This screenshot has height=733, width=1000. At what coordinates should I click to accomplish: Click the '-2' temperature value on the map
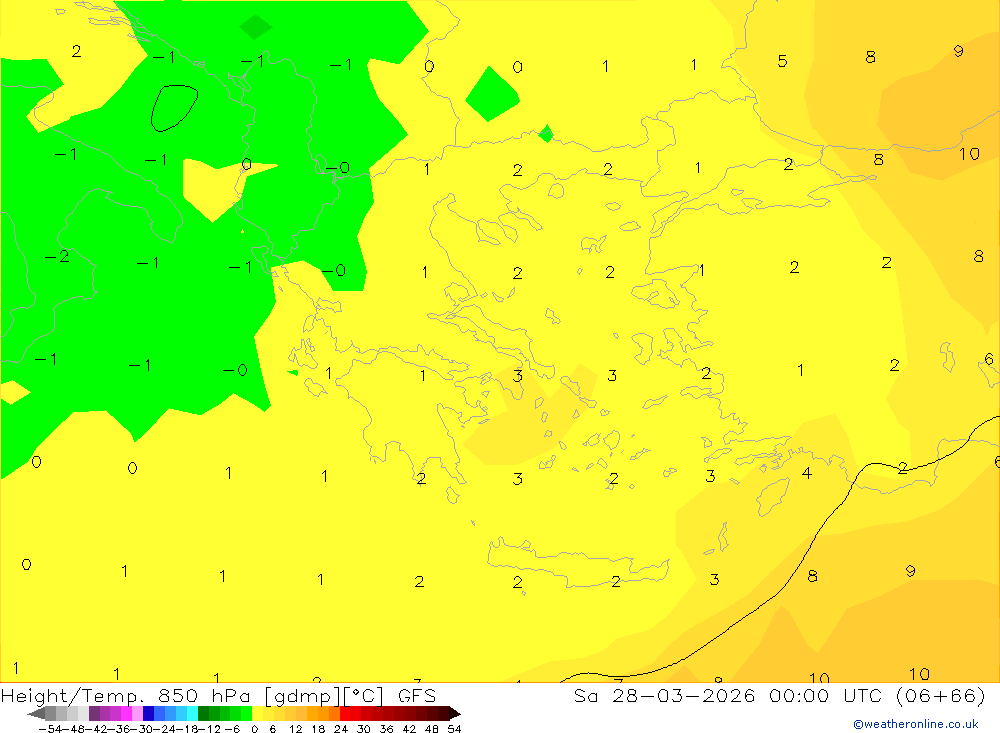(x=57, y=256)
